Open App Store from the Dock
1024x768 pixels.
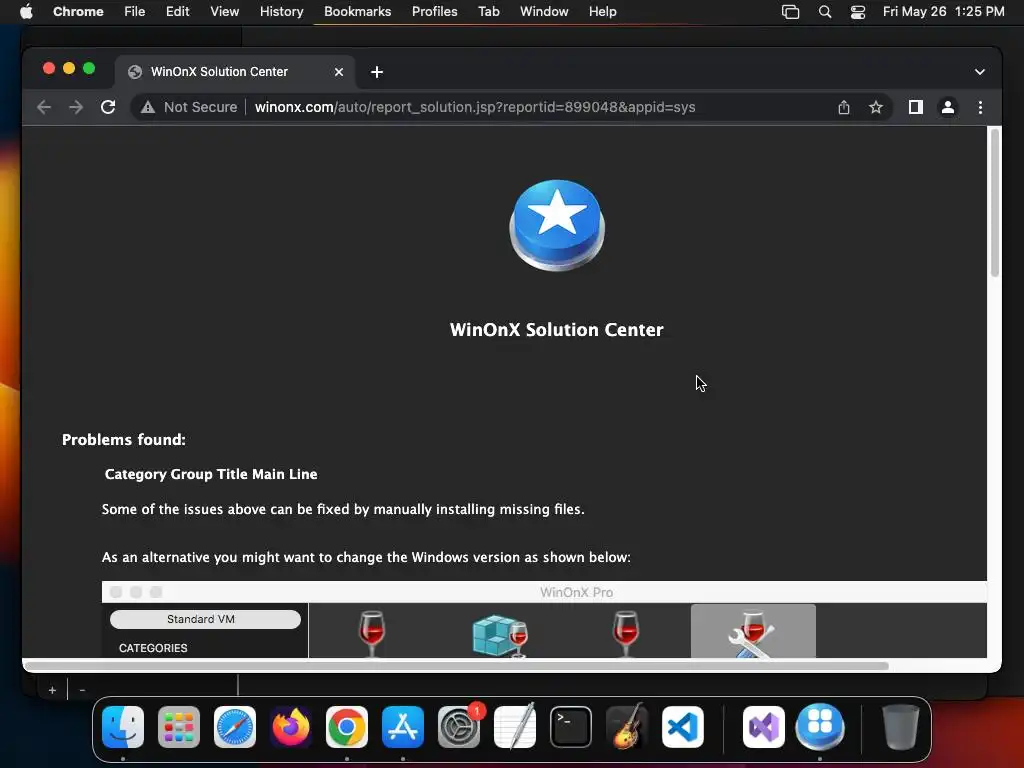coord(403,727)
